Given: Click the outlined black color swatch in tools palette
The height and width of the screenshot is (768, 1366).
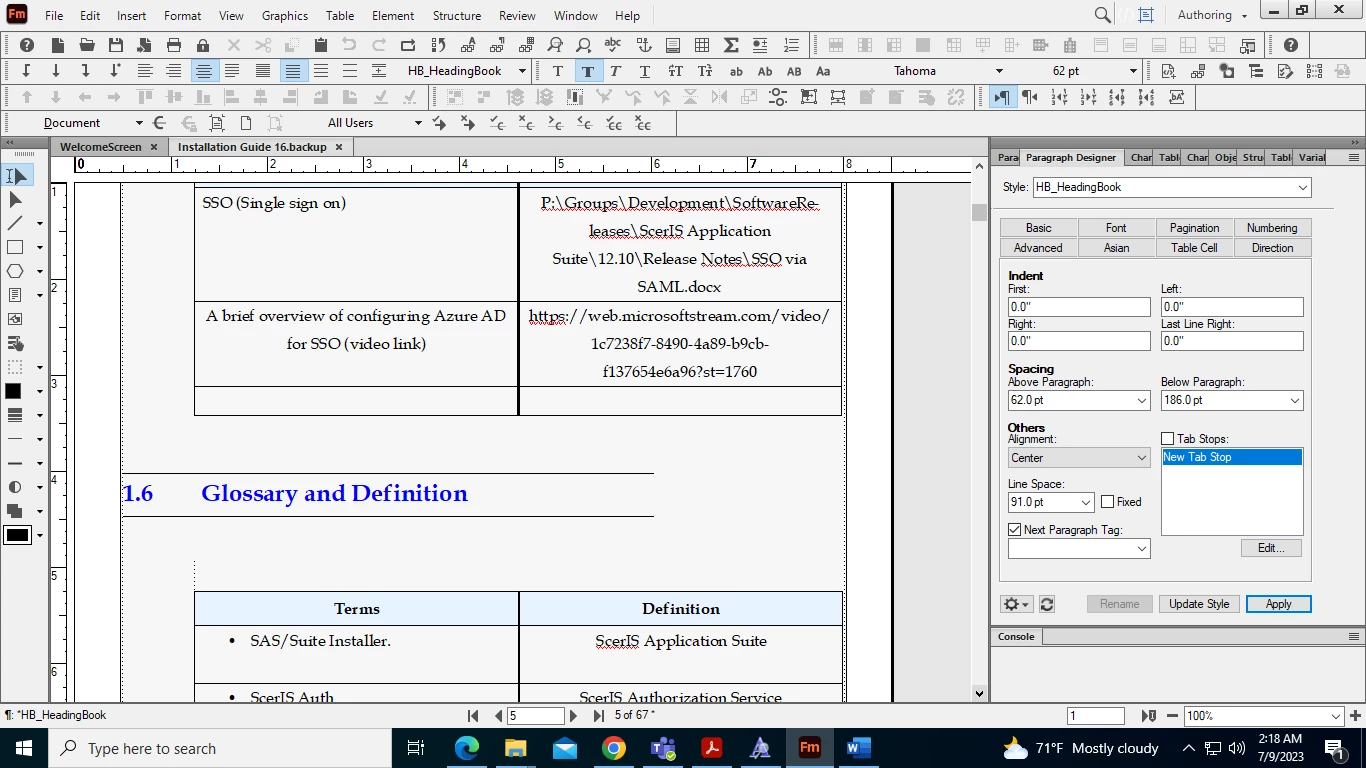Looking at the screenshot, I should click(18, 535).
